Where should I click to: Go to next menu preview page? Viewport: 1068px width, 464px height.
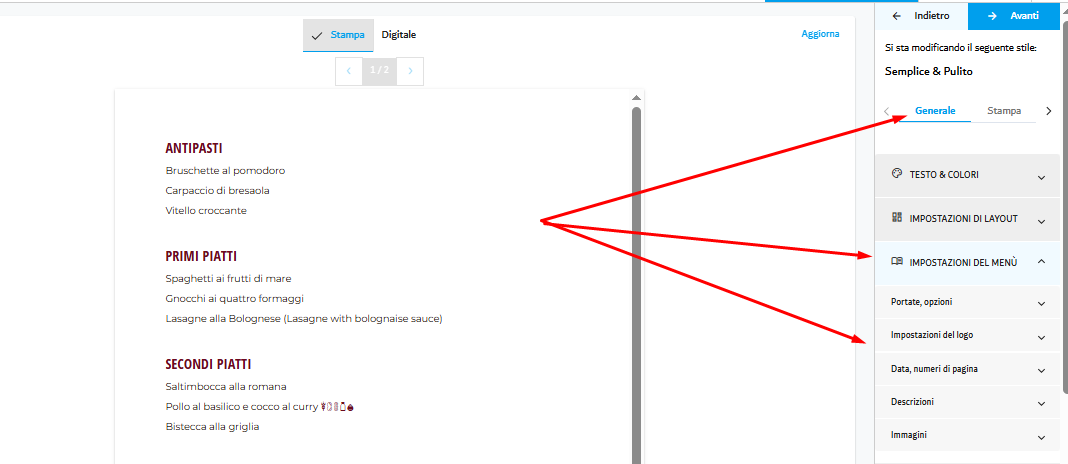409,71
